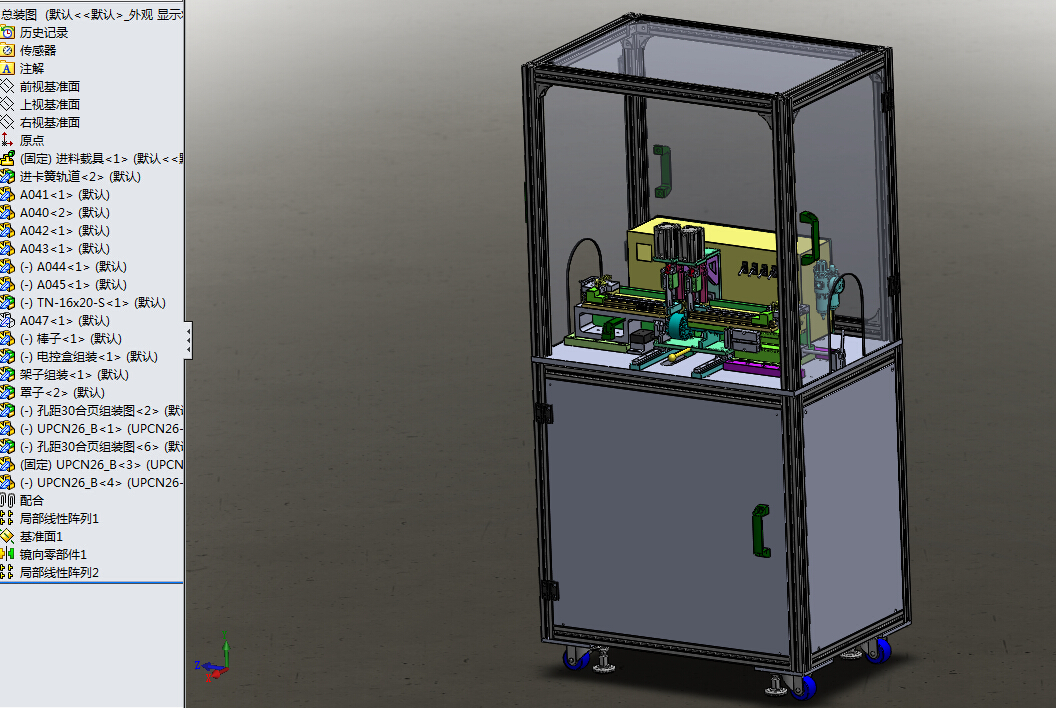Click the icon of (固定) UPCN26_B<3>
1056x708 pixels.
coord(7,465)
